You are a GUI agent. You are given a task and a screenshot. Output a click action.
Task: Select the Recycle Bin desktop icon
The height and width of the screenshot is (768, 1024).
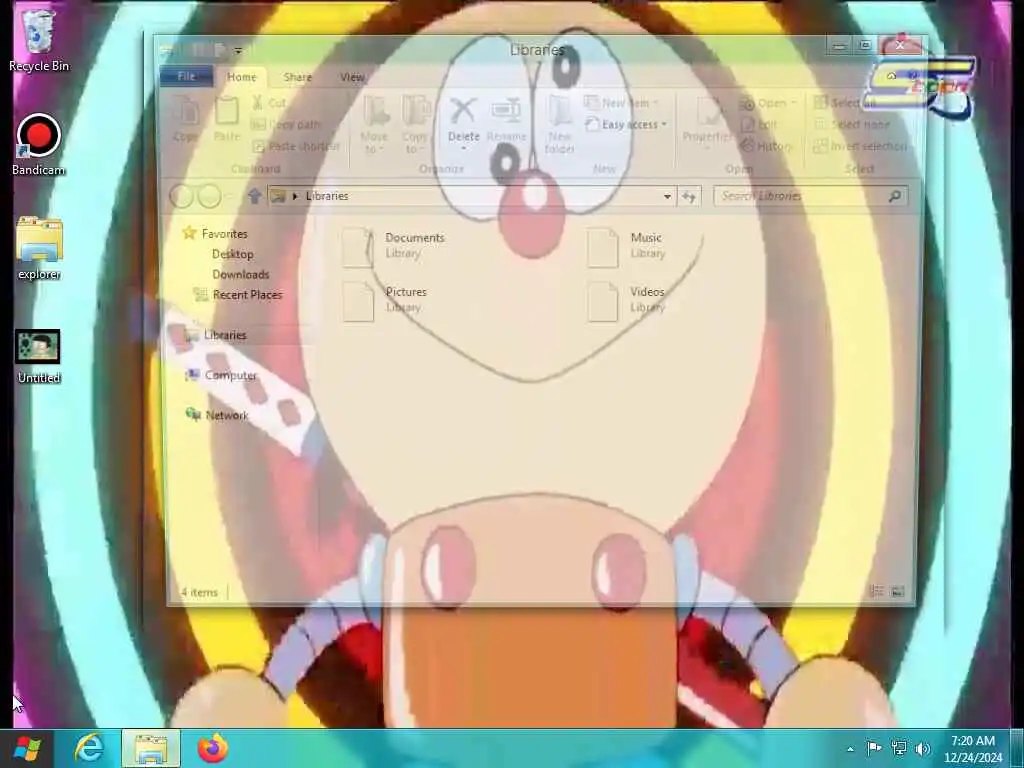(39, 39)
